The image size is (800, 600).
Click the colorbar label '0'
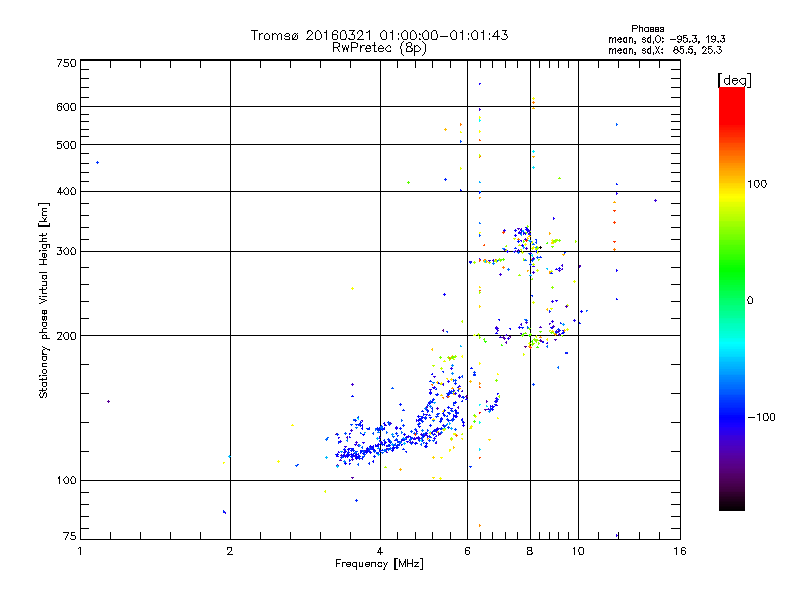(750, 301)
